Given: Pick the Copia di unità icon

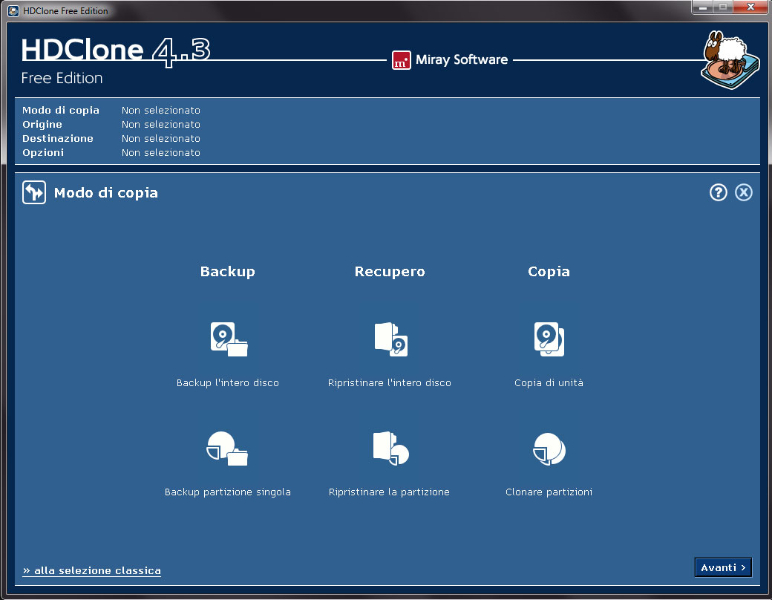Looking at the screenshot, I should [x=549, y=340].
